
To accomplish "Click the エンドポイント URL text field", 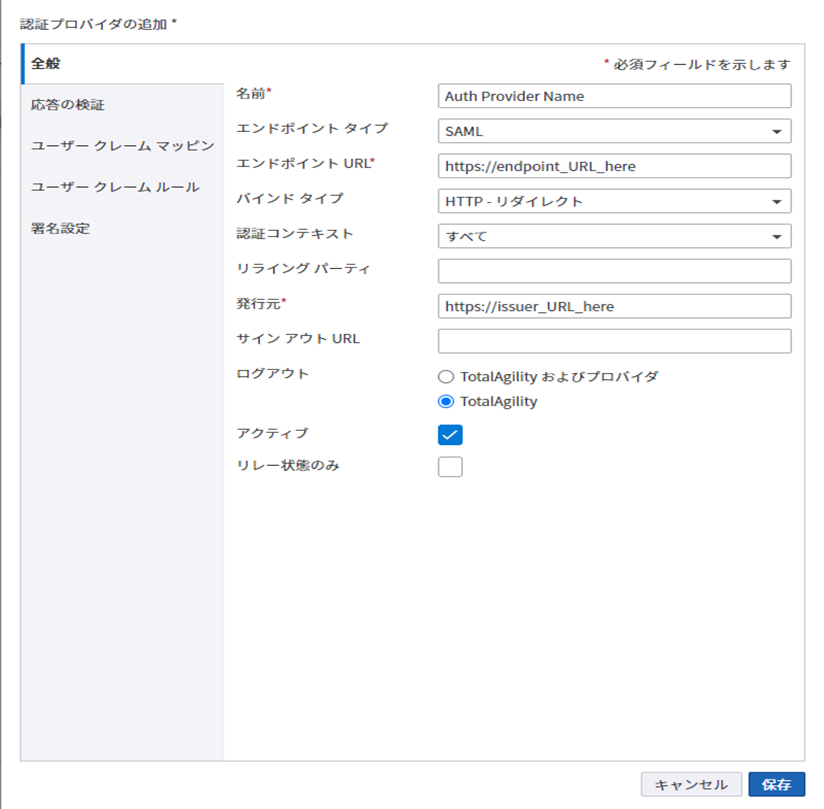I will pos(614,166).
